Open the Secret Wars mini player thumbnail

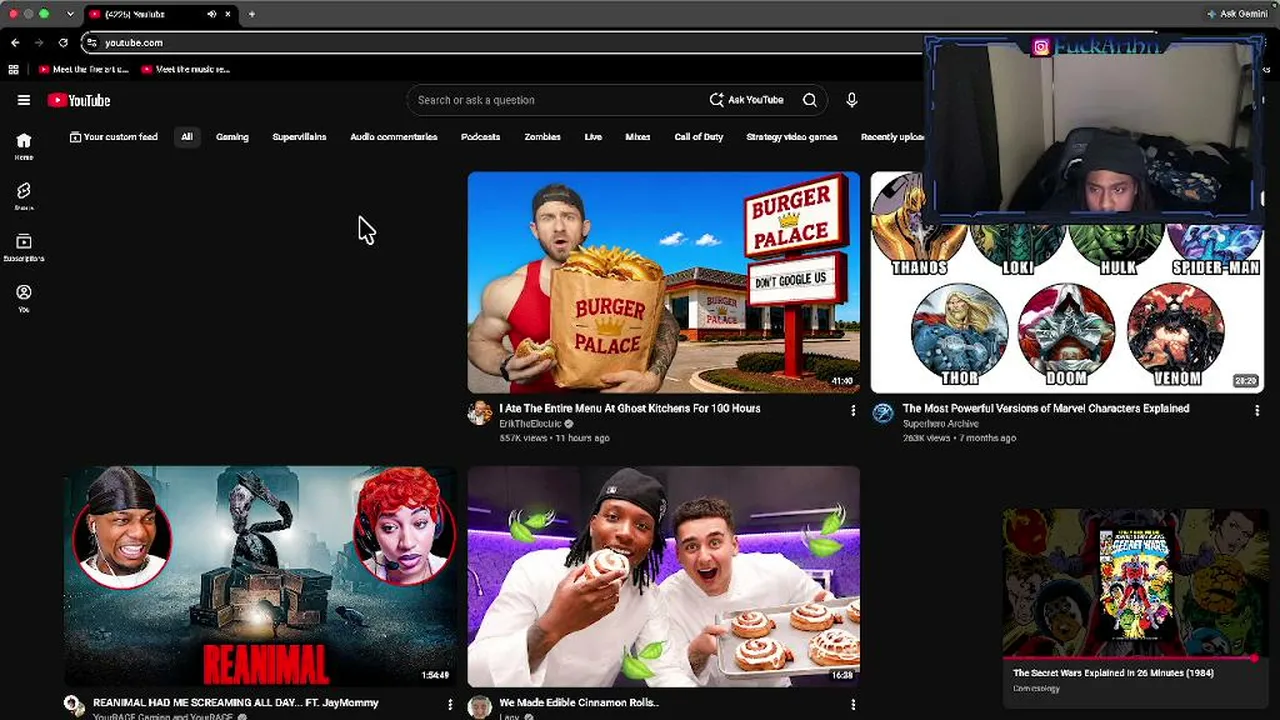point(1136,583)
